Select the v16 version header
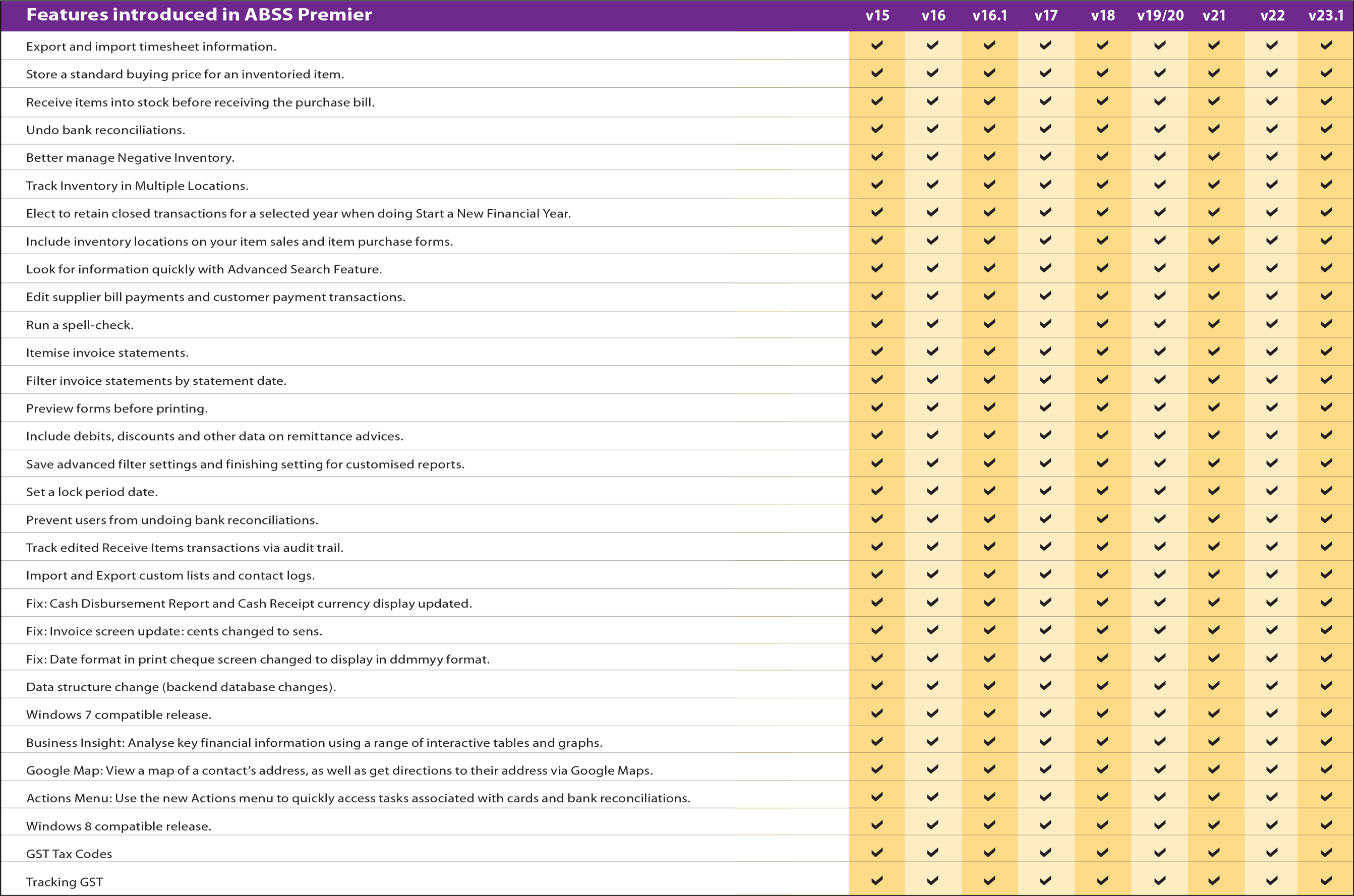The height and width of the screenshot is (896, 1354). tap(933, 16)
